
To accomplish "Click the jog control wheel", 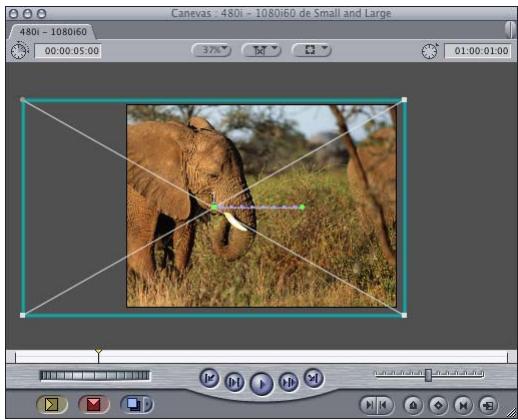I will click(95, 376).
